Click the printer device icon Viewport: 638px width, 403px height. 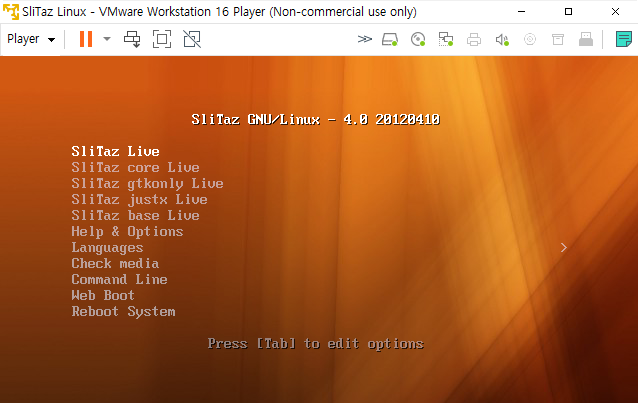tap(474, 39)
